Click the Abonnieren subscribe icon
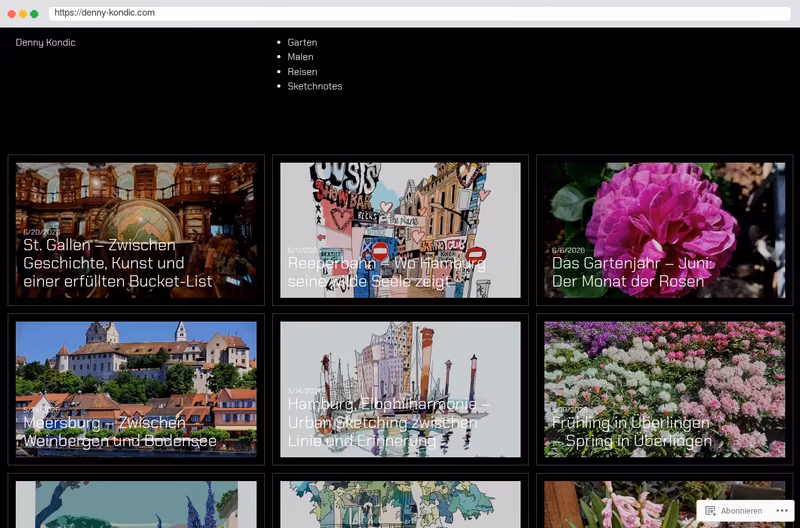 pyautogui.click(x=710, y=511)
